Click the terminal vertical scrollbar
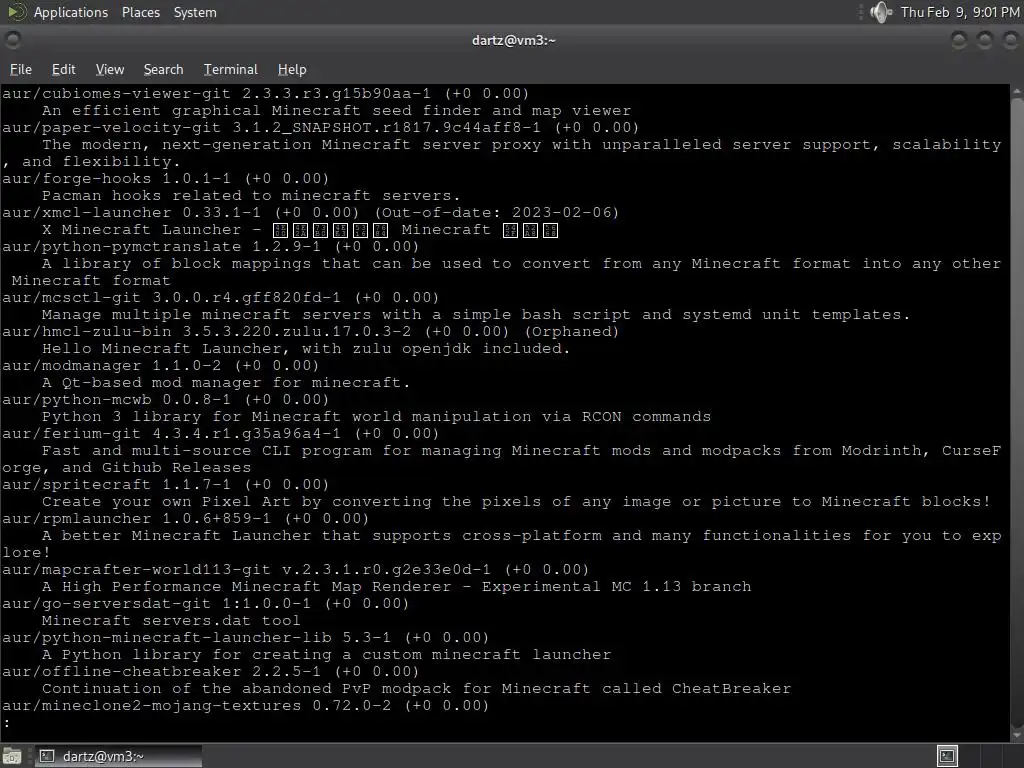The width and height of the screenshot is (1024, 768). coord(1017,413)
